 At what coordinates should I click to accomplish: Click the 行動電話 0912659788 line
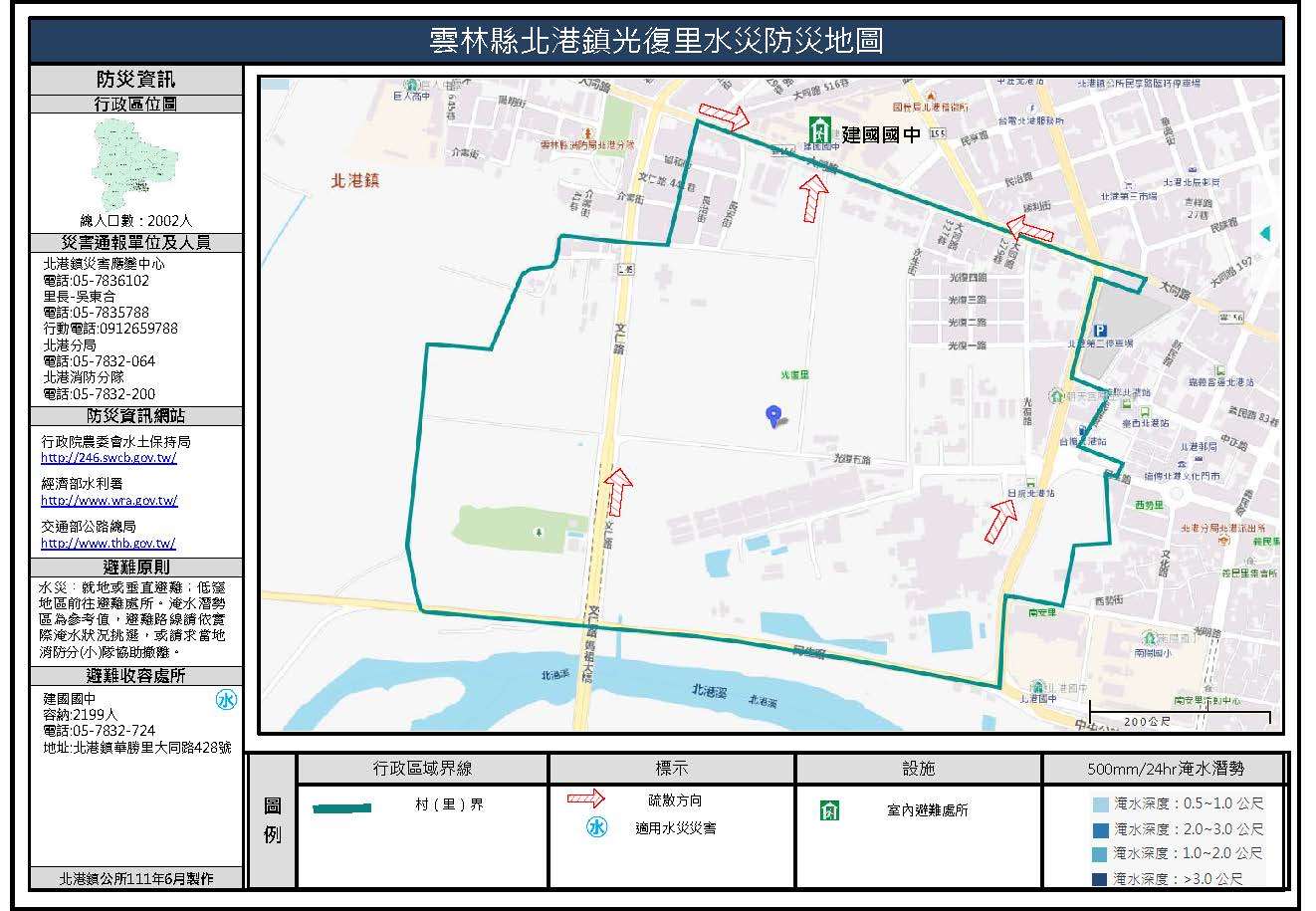coord(110,329)
